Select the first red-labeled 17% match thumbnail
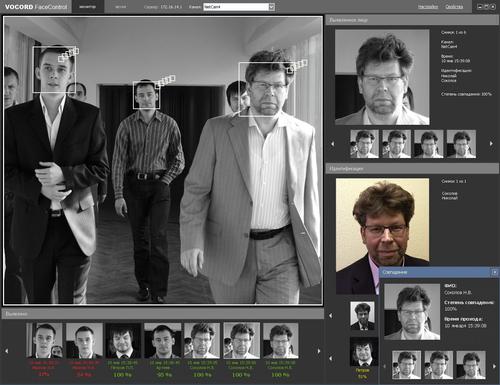500x385 pixels. pos(44,340)
